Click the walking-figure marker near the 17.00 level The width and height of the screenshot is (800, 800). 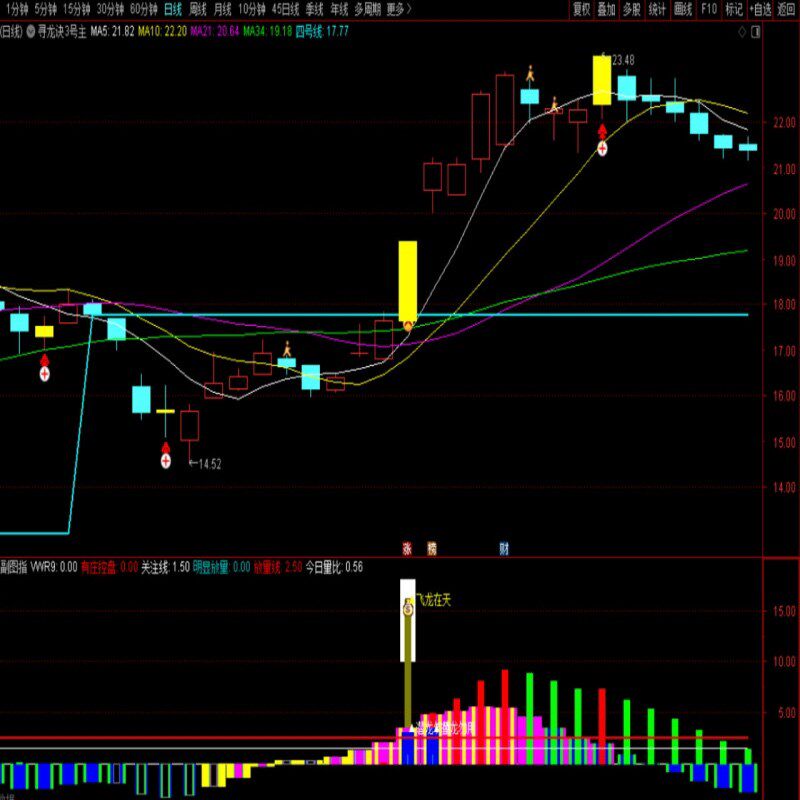point(287,349)
